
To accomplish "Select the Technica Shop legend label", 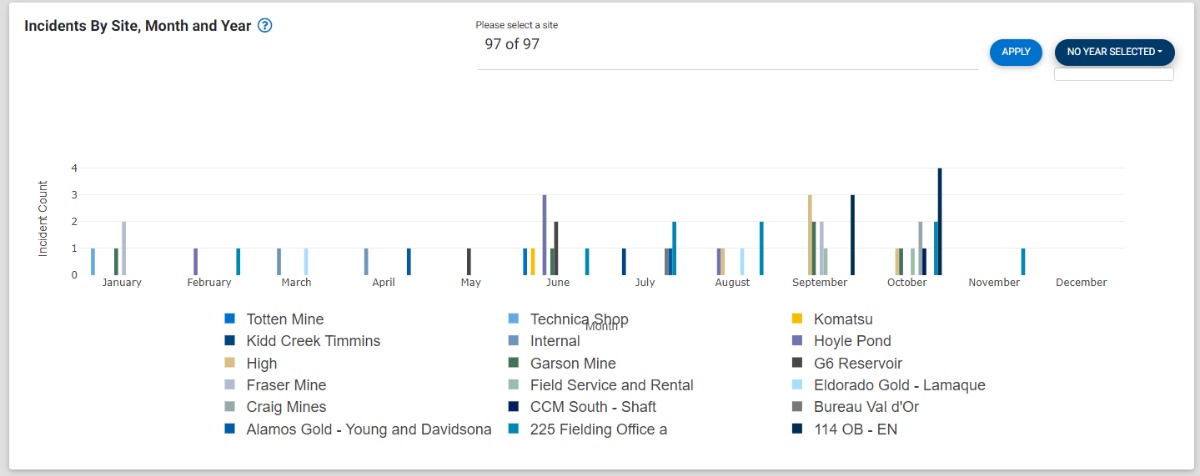I will pos(580,319).
